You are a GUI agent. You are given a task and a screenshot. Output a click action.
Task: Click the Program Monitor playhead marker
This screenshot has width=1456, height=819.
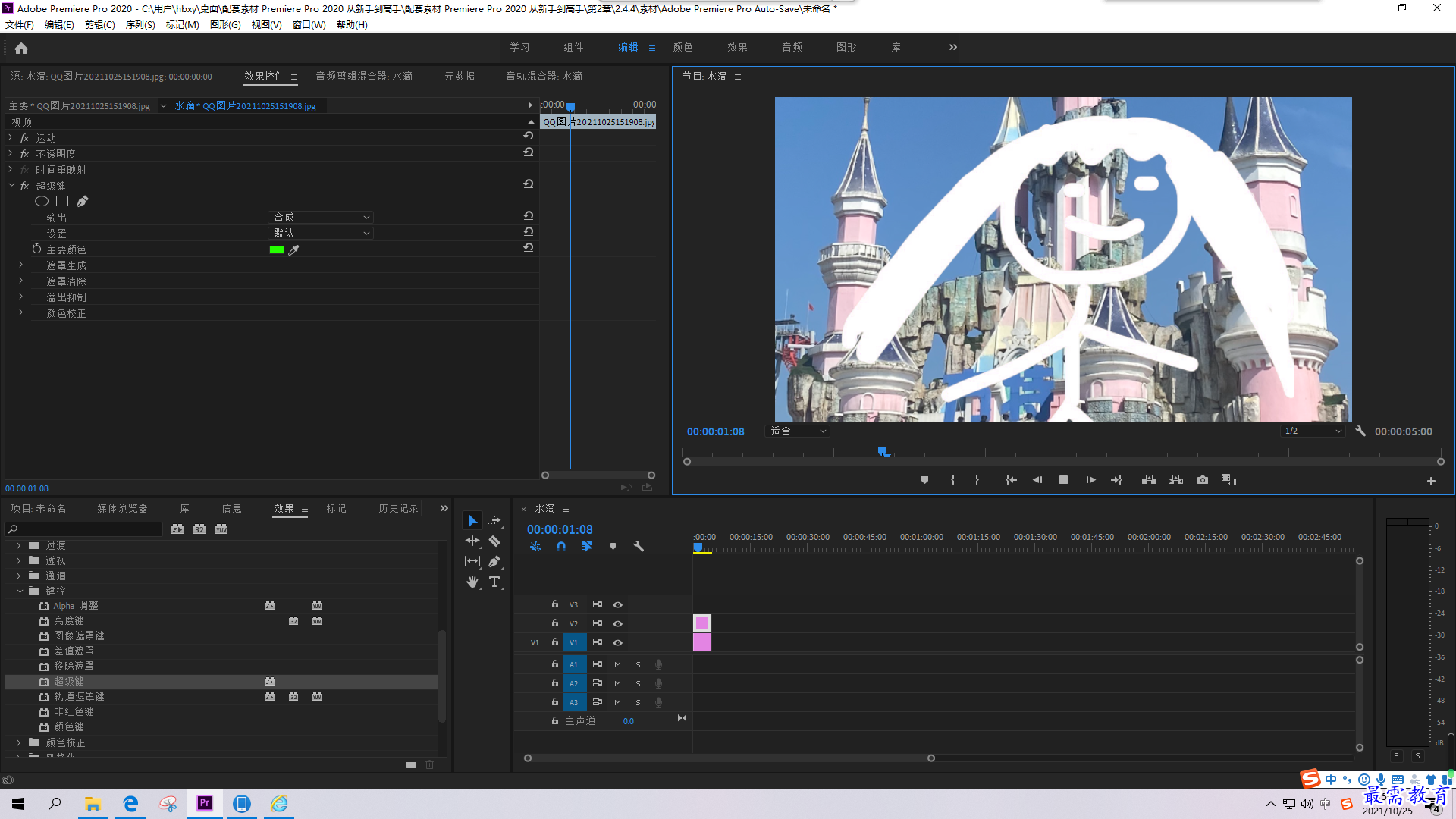click(x=883, y=451)
